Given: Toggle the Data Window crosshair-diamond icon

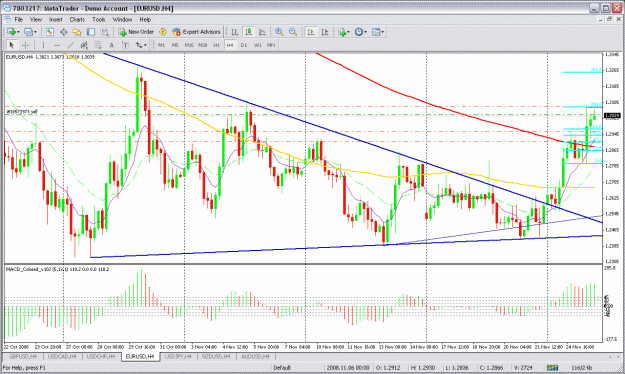Looking at the screenshot, I should coord(63,32).
